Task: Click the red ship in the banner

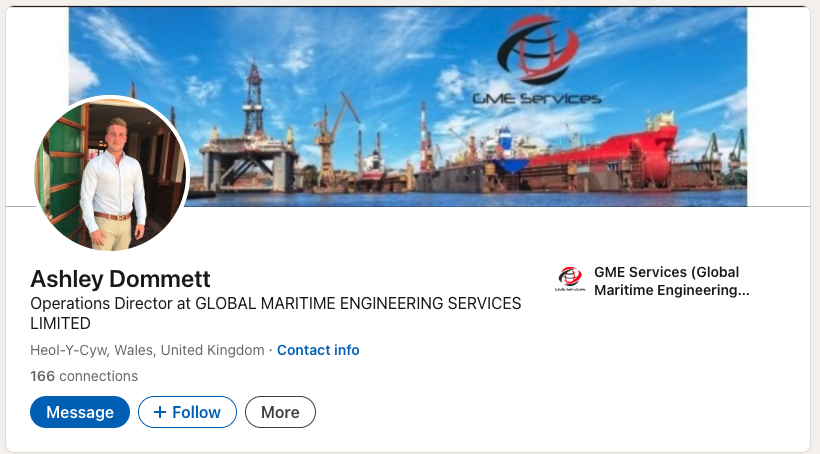Action: tap(607, 155)
